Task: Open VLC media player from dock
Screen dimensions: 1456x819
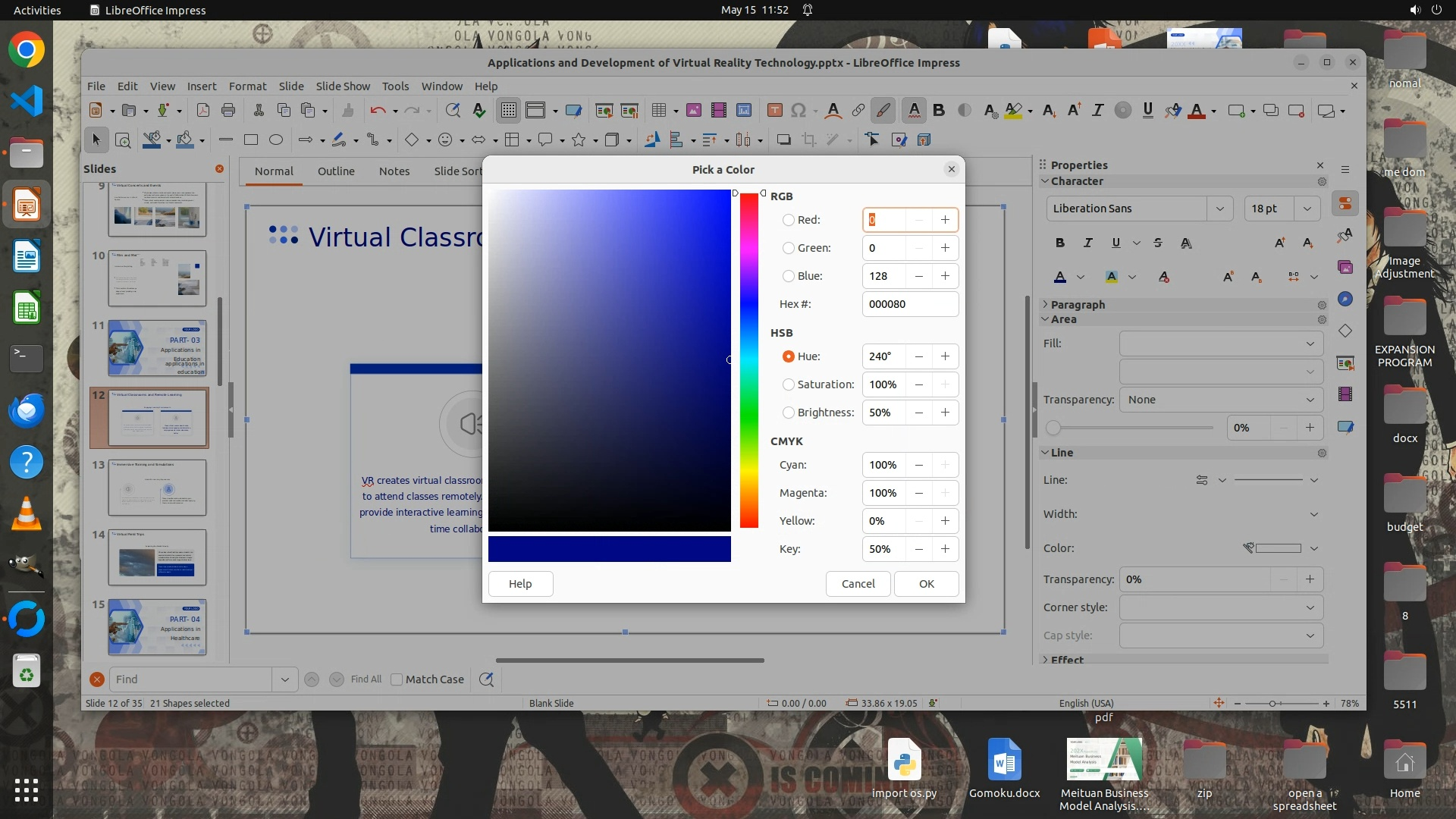Action: (27, 514)
